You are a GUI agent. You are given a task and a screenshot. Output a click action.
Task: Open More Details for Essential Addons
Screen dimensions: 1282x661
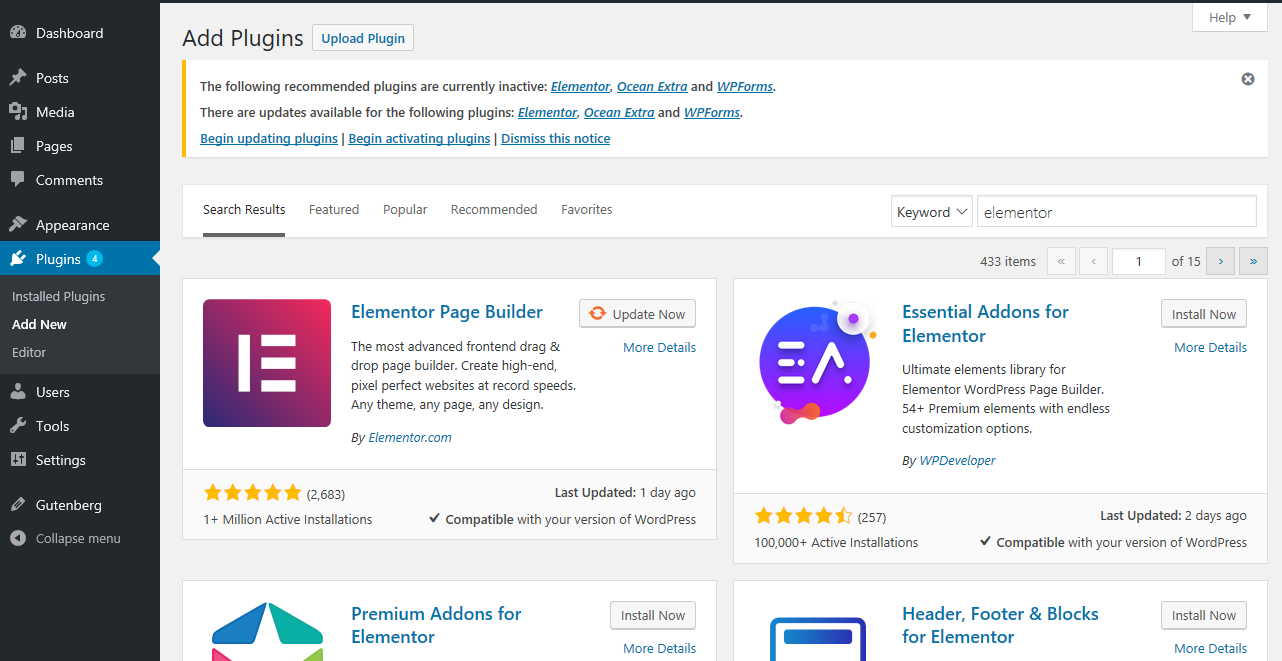[x=1210, y=347]
